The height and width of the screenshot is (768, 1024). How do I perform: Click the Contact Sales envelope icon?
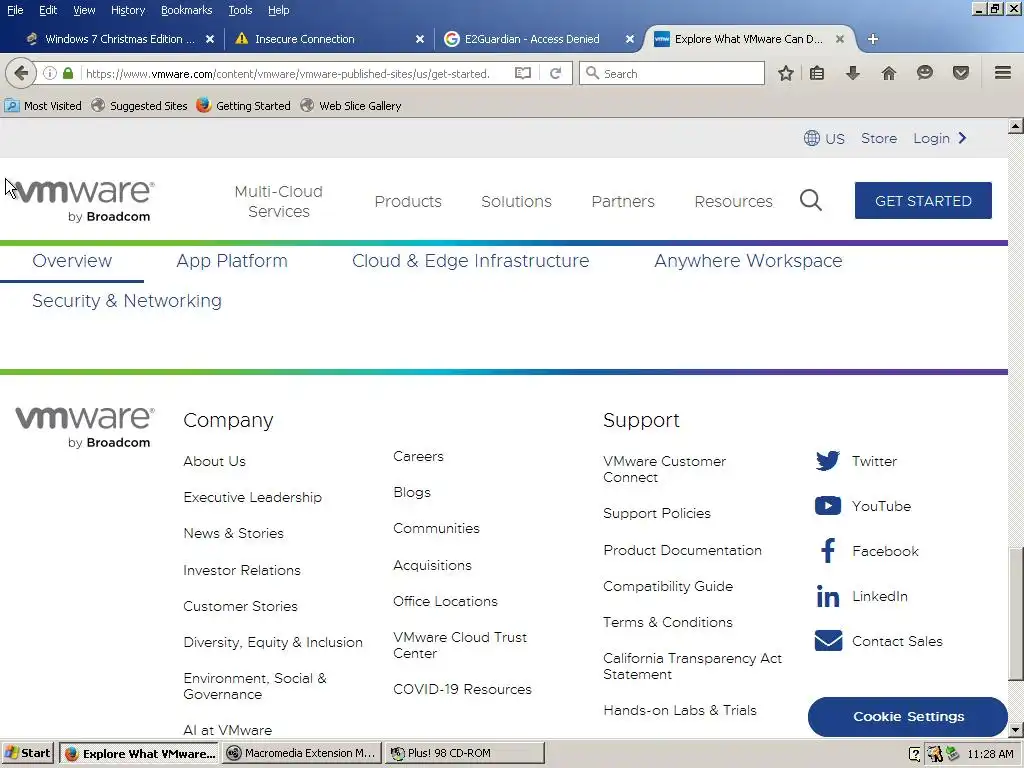[828, 641]
